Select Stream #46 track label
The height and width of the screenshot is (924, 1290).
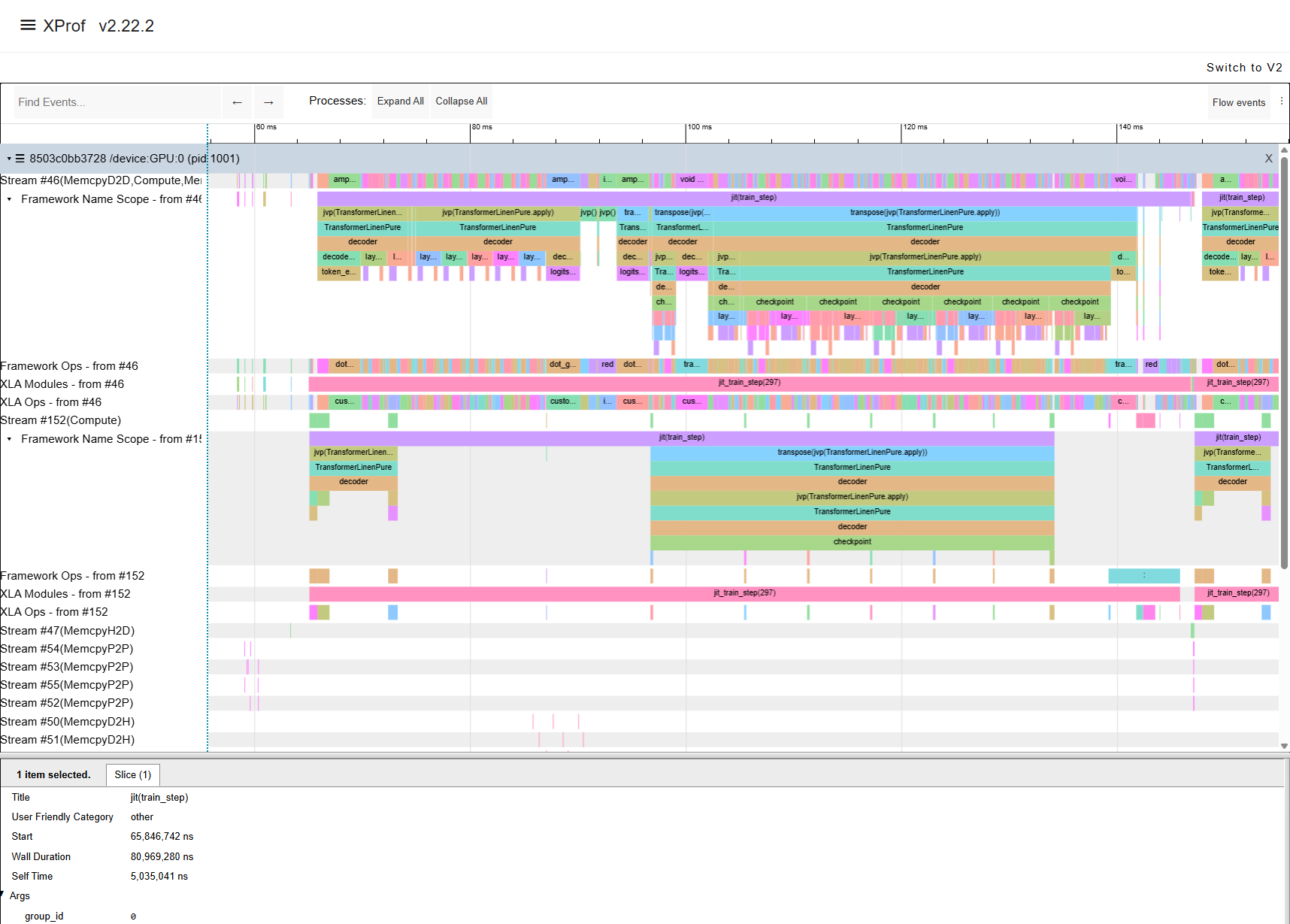point(101,180)
